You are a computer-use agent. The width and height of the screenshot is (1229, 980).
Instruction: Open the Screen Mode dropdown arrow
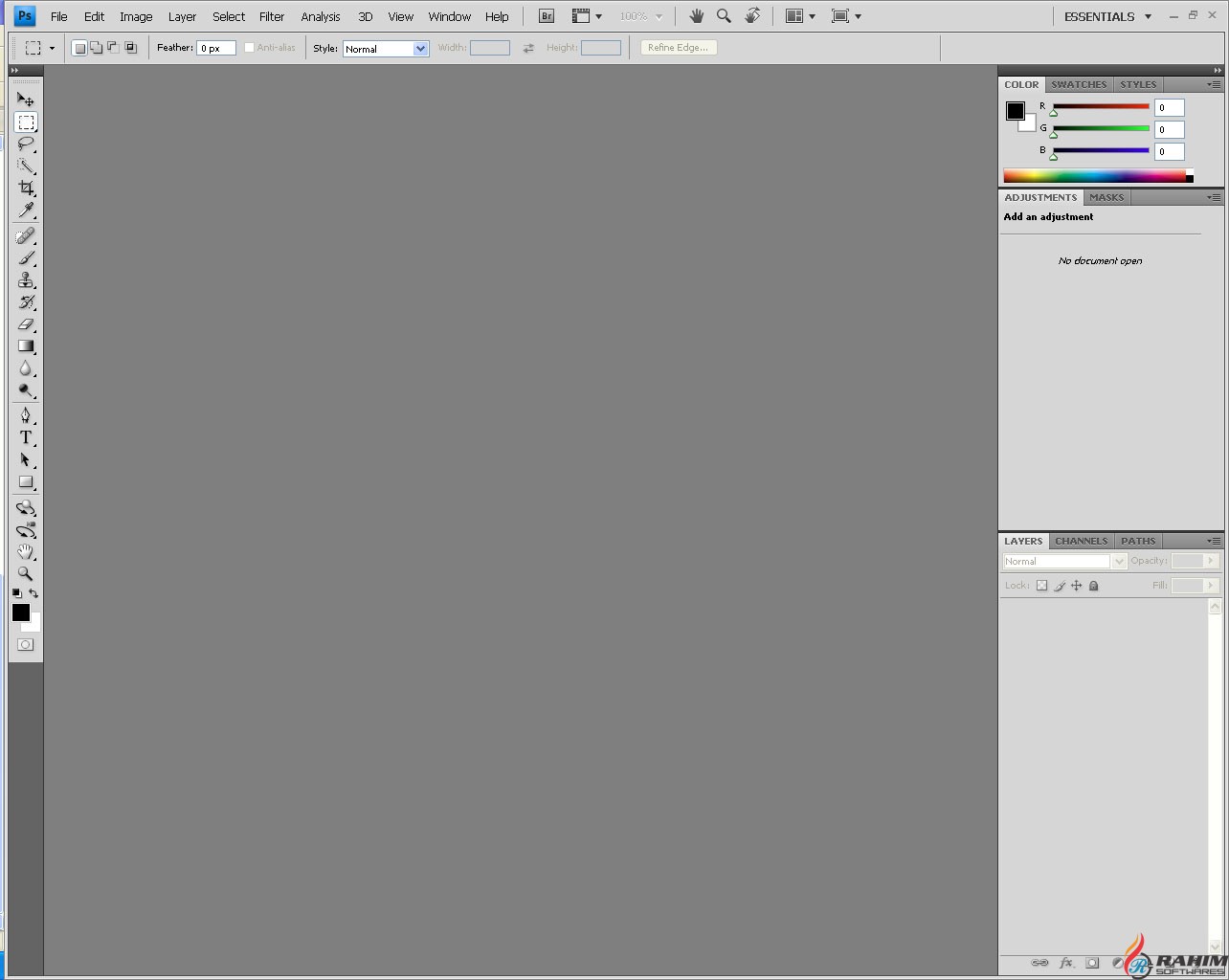point(859,15)
